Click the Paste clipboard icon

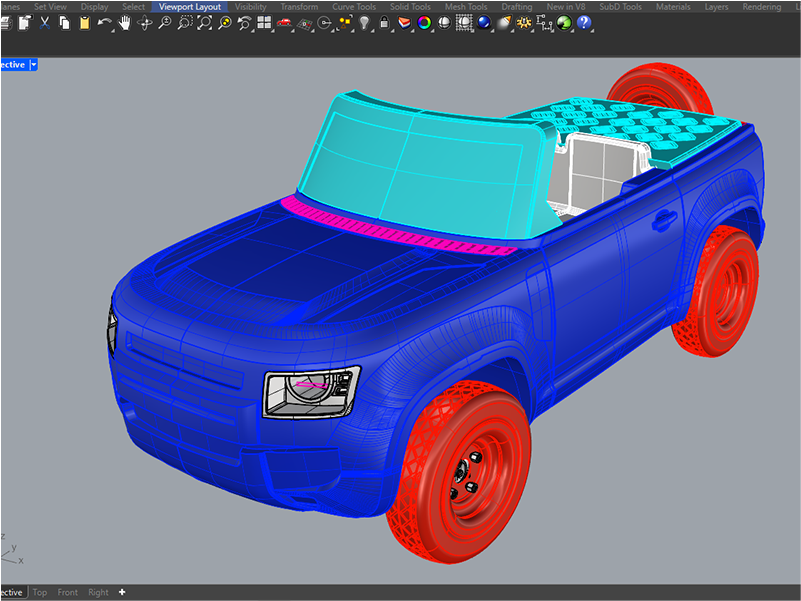[84, 22]
